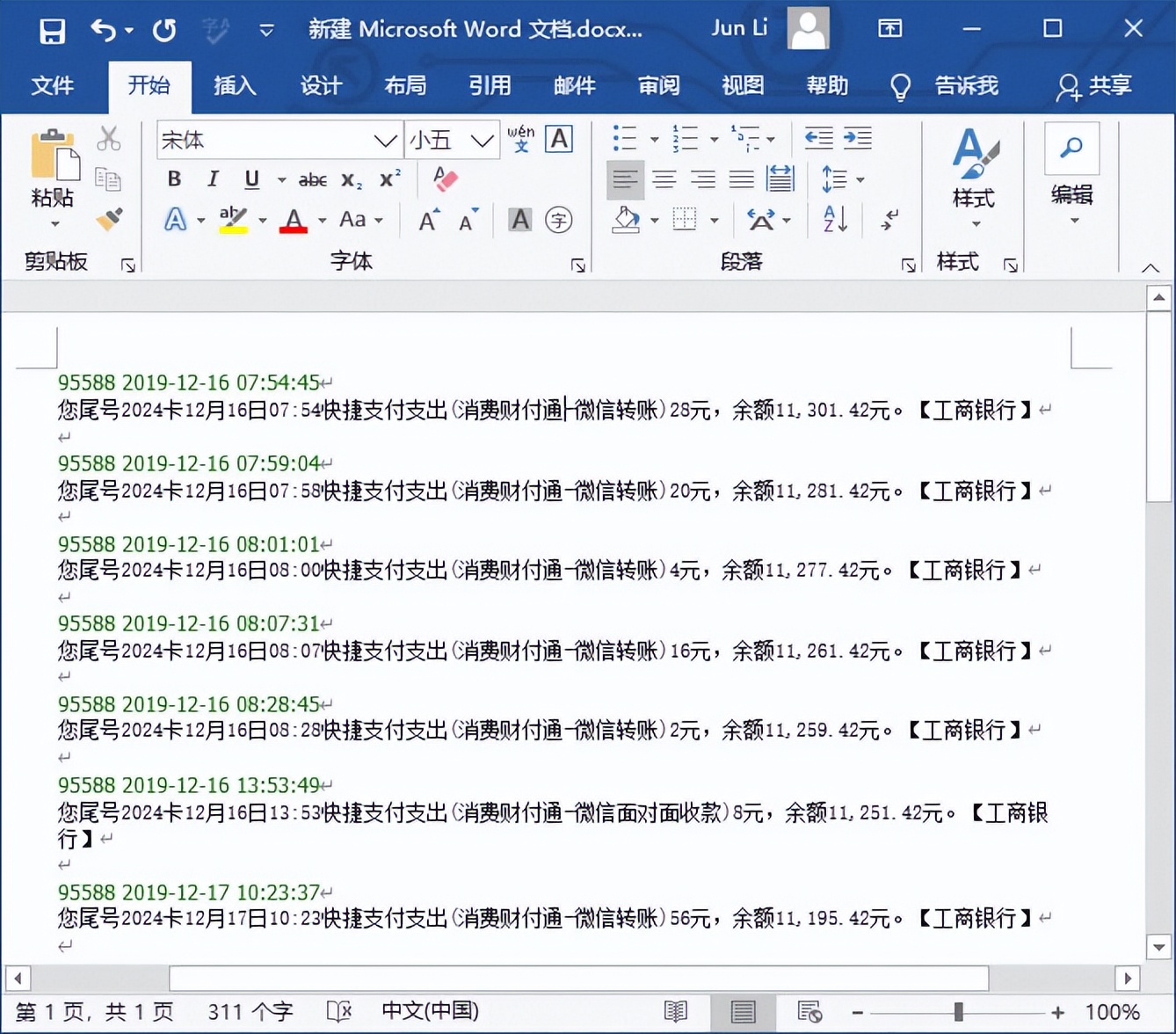Click the Save icon in quick access toolbar
This screenshot has height=1034, width=1176.
point(51,29)
